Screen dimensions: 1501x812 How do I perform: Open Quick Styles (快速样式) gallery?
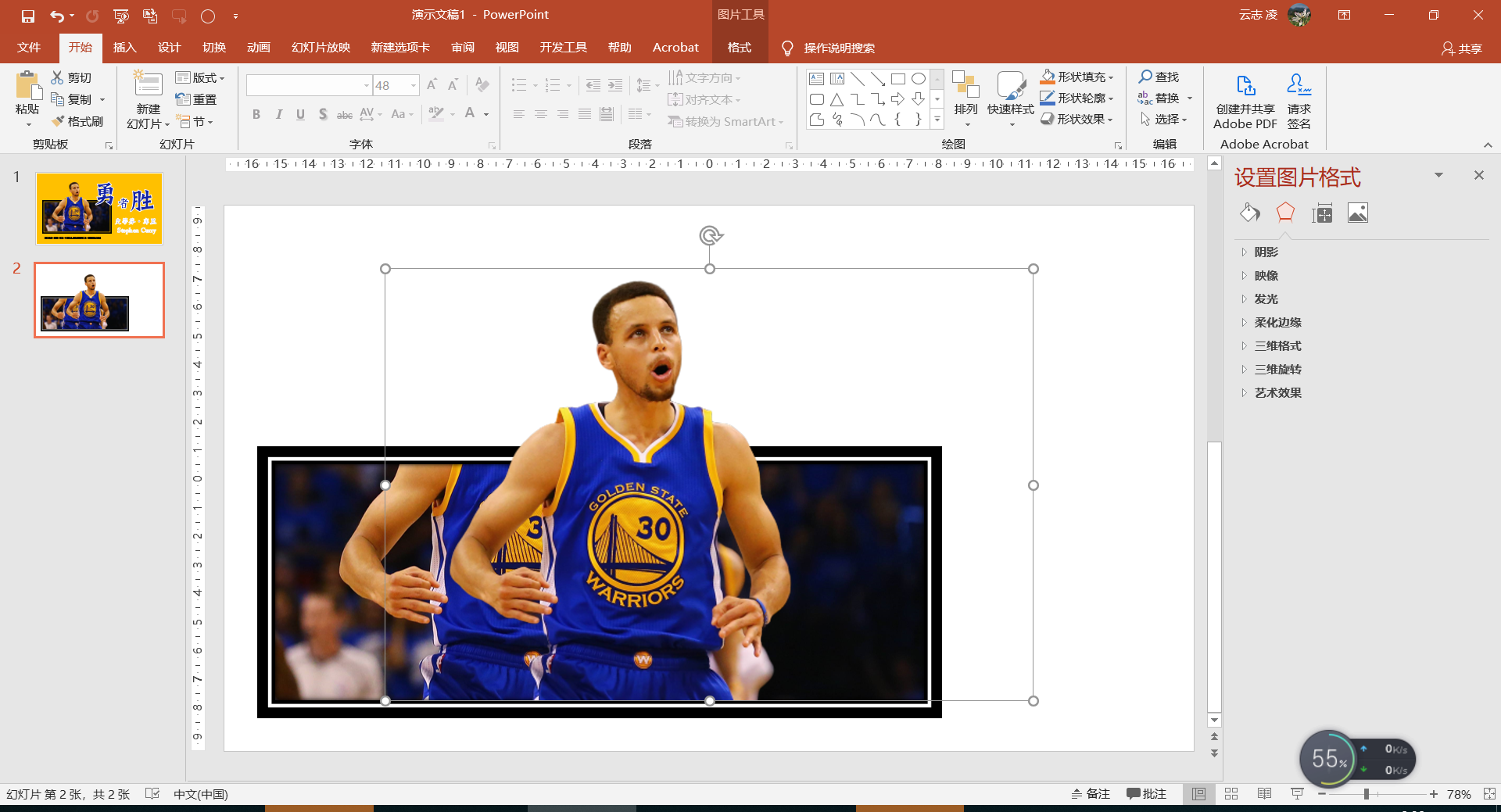(1010, 99)
